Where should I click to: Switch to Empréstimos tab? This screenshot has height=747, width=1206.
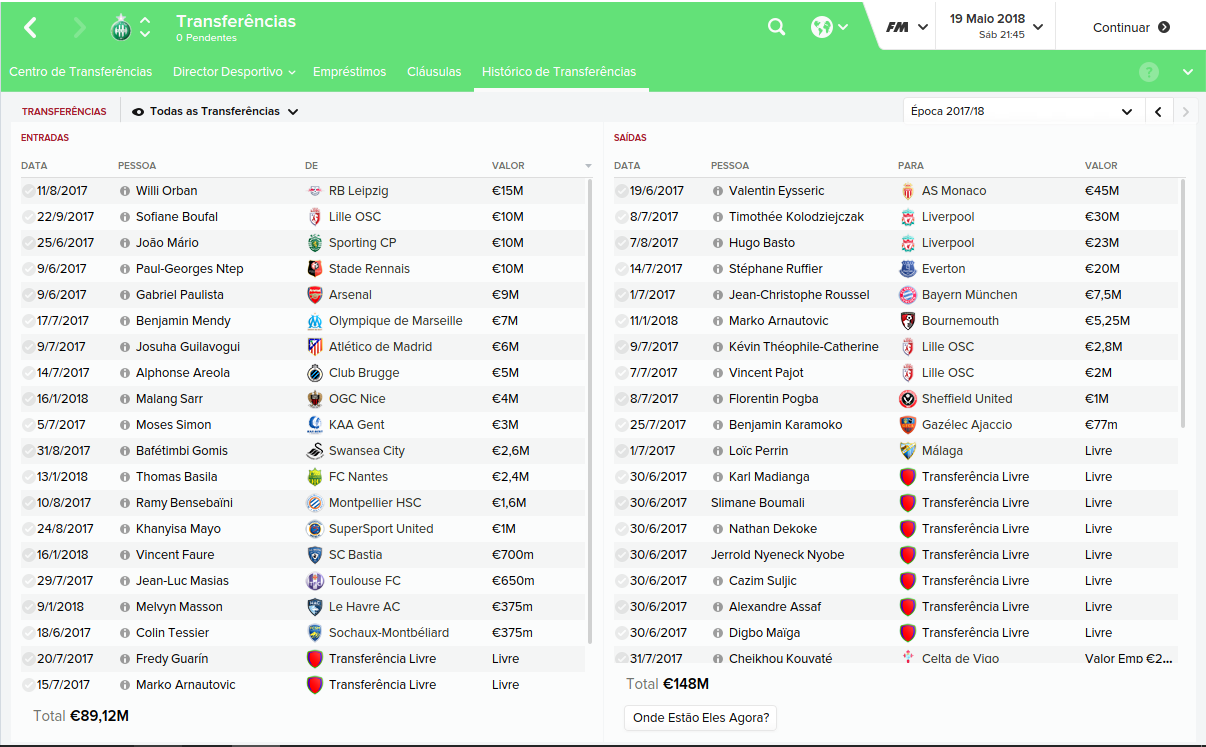(x=349, y=72)
